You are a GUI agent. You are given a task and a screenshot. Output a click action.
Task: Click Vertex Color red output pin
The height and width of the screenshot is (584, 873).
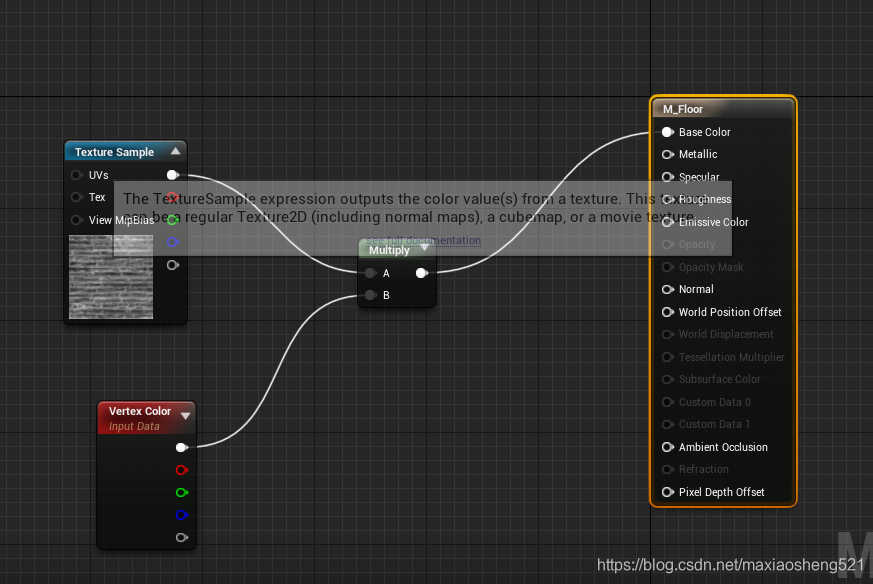pos(182,470)
